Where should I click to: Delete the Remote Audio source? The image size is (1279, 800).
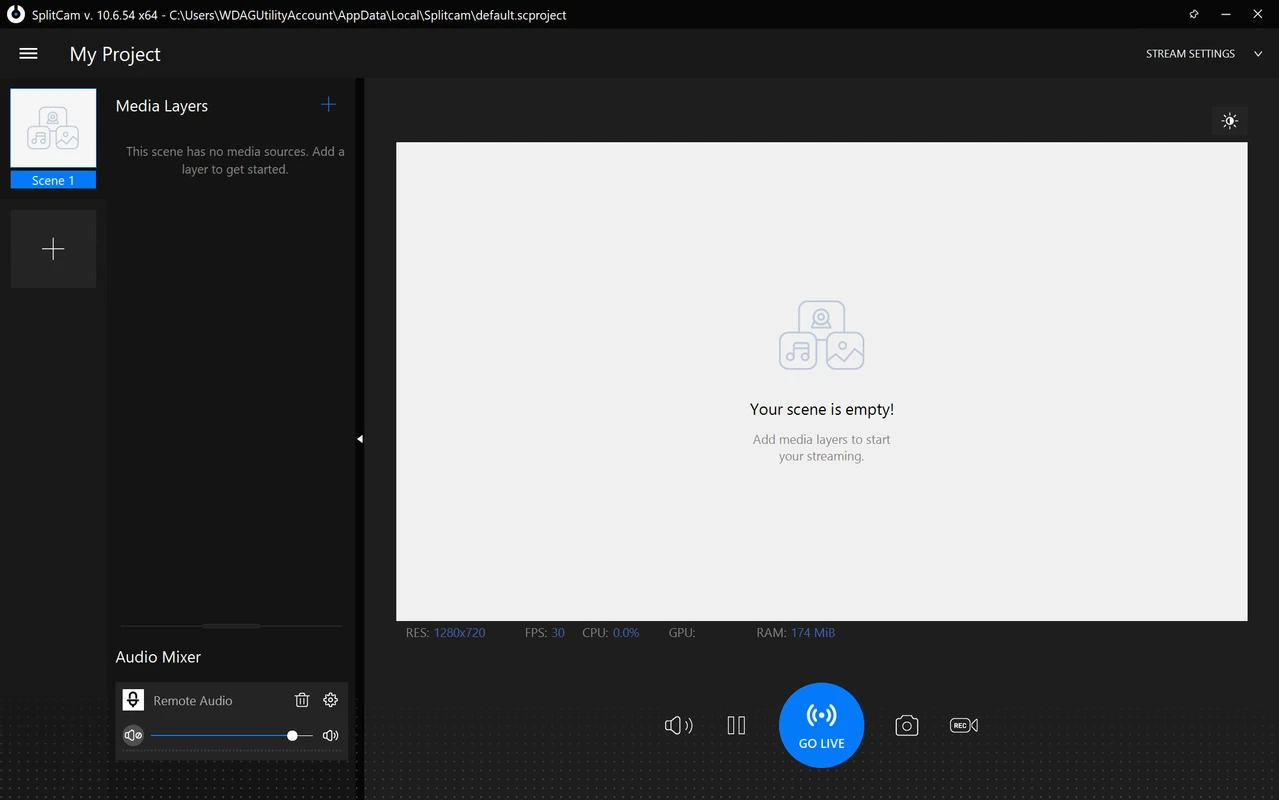pyautogui.click(x=302, y=700)
